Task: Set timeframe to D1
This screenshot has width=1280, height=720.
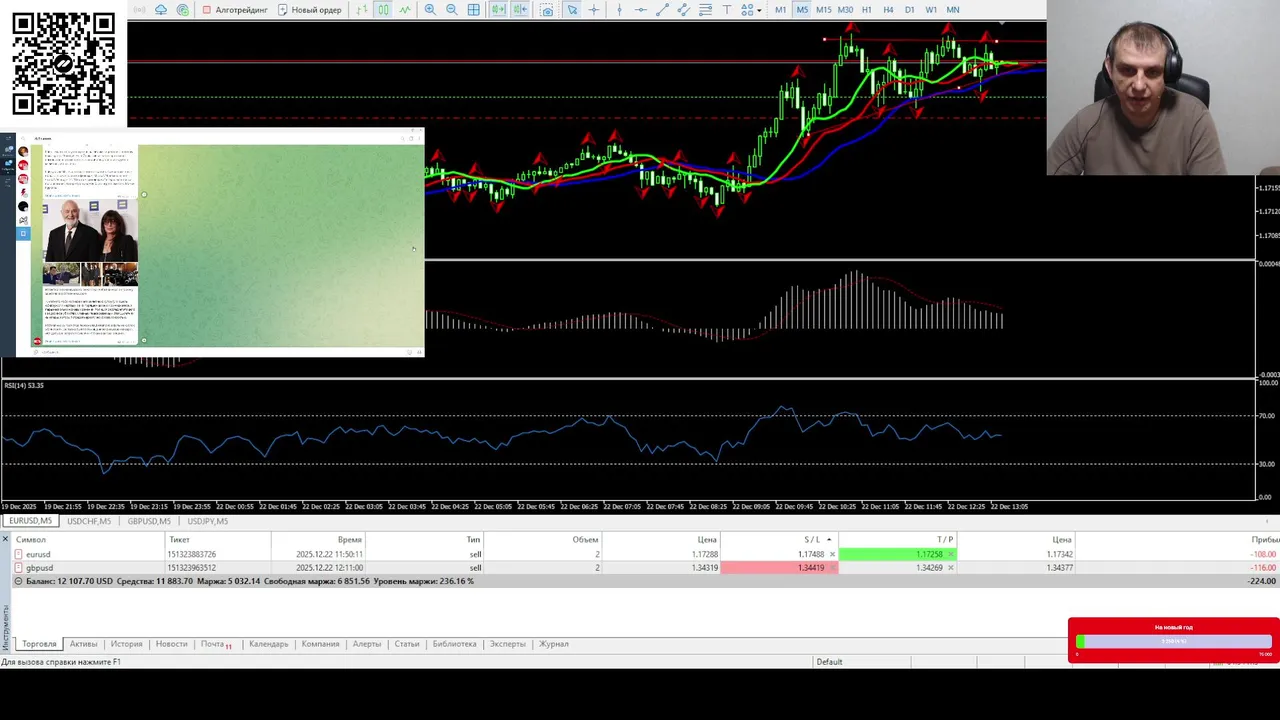Action: click(x=909, y=9)
